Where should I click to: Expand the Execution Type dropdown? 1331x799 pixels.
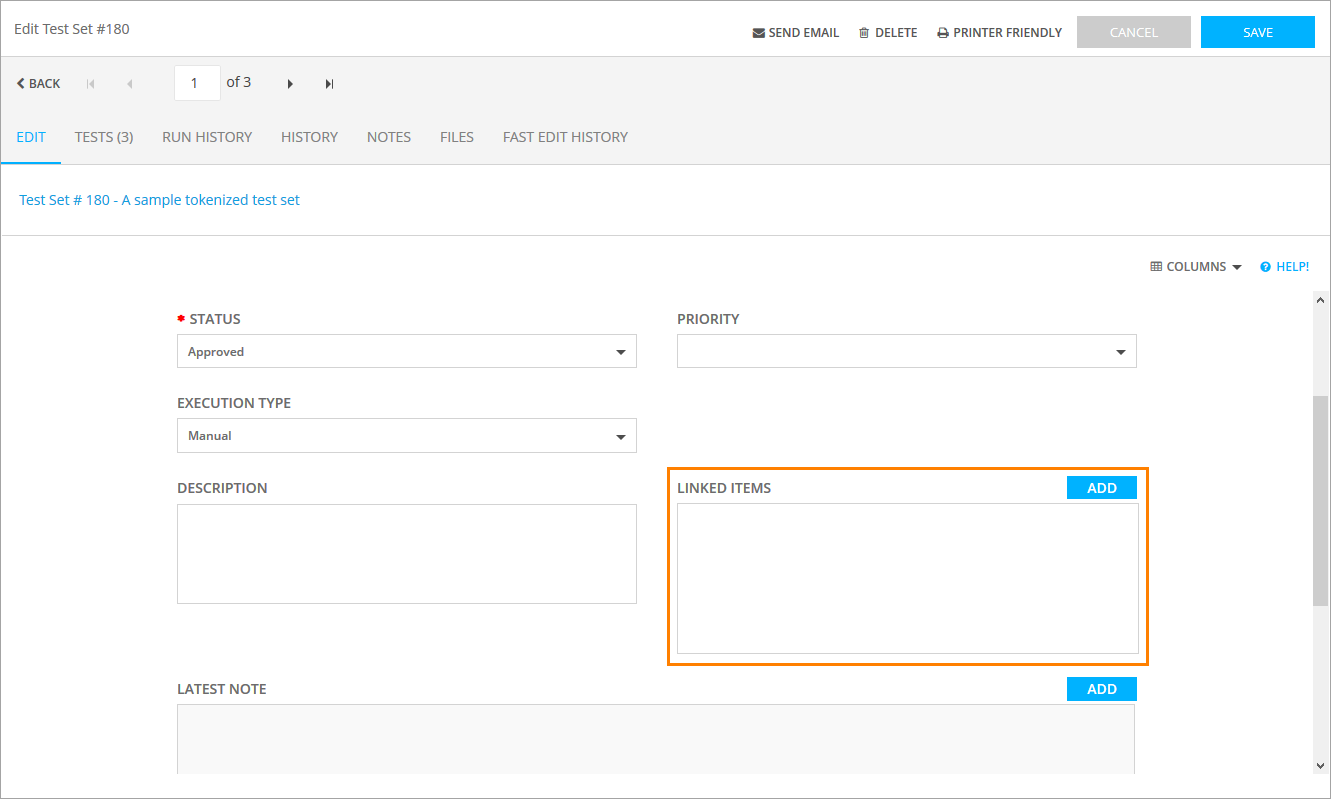(620, 436)
